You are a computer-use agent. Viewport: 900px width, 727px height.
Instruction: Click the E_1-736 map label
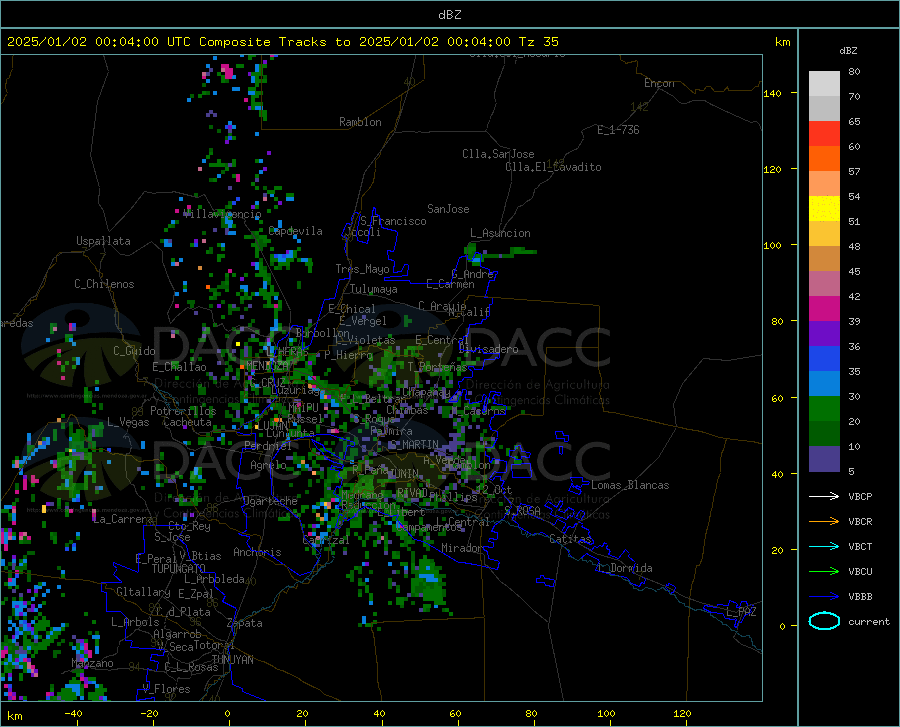(618, 130)
